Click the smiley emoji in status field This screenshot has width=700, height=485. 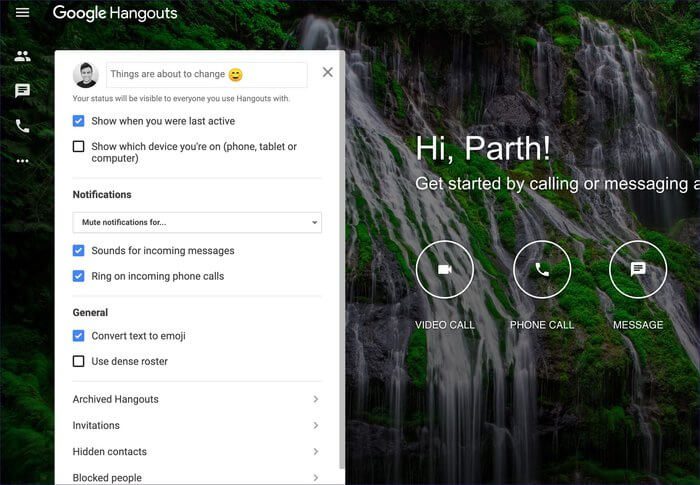(235, 75)
